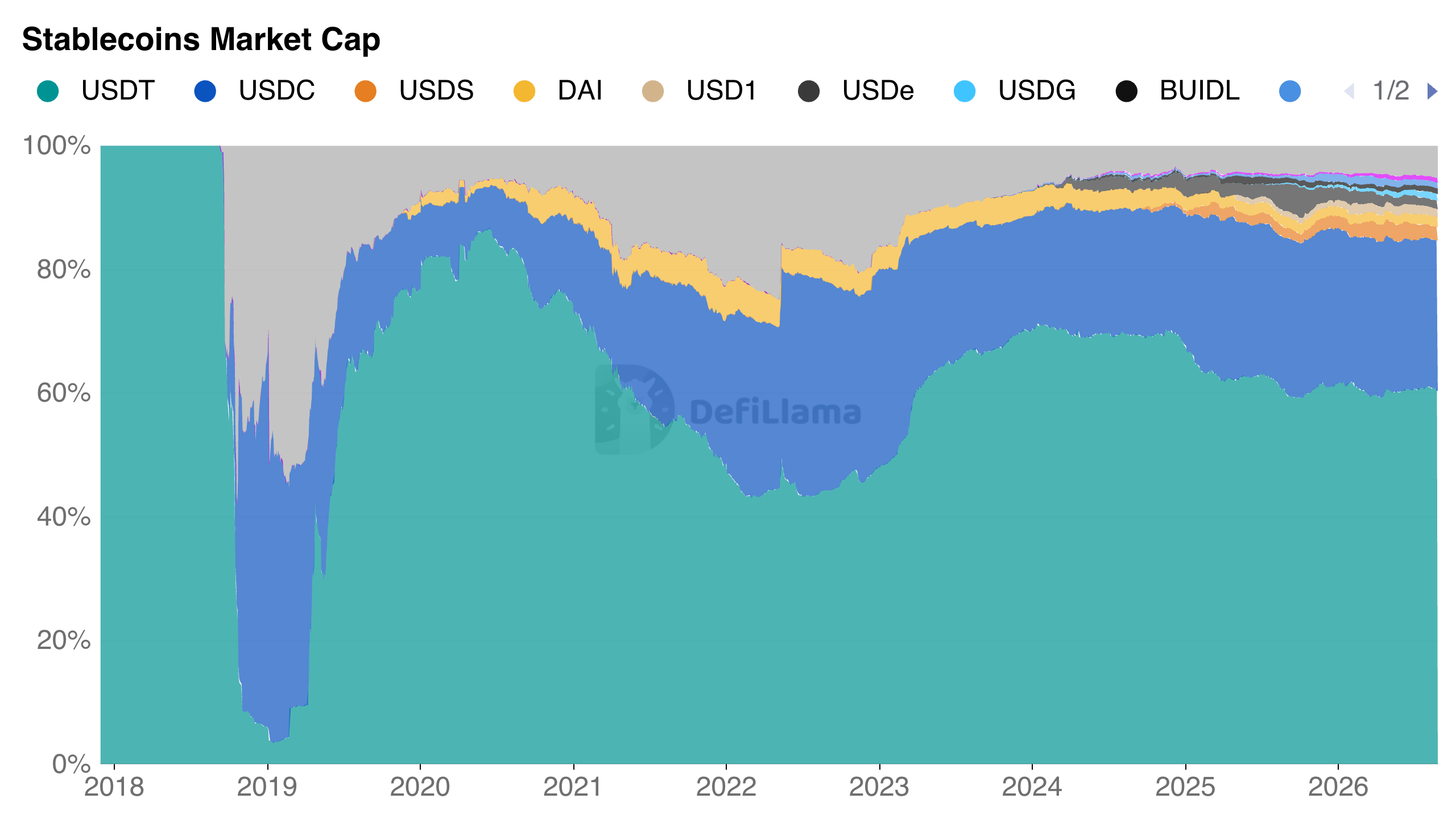Toggle the USDC blue legend dot

tap(205, 91)
